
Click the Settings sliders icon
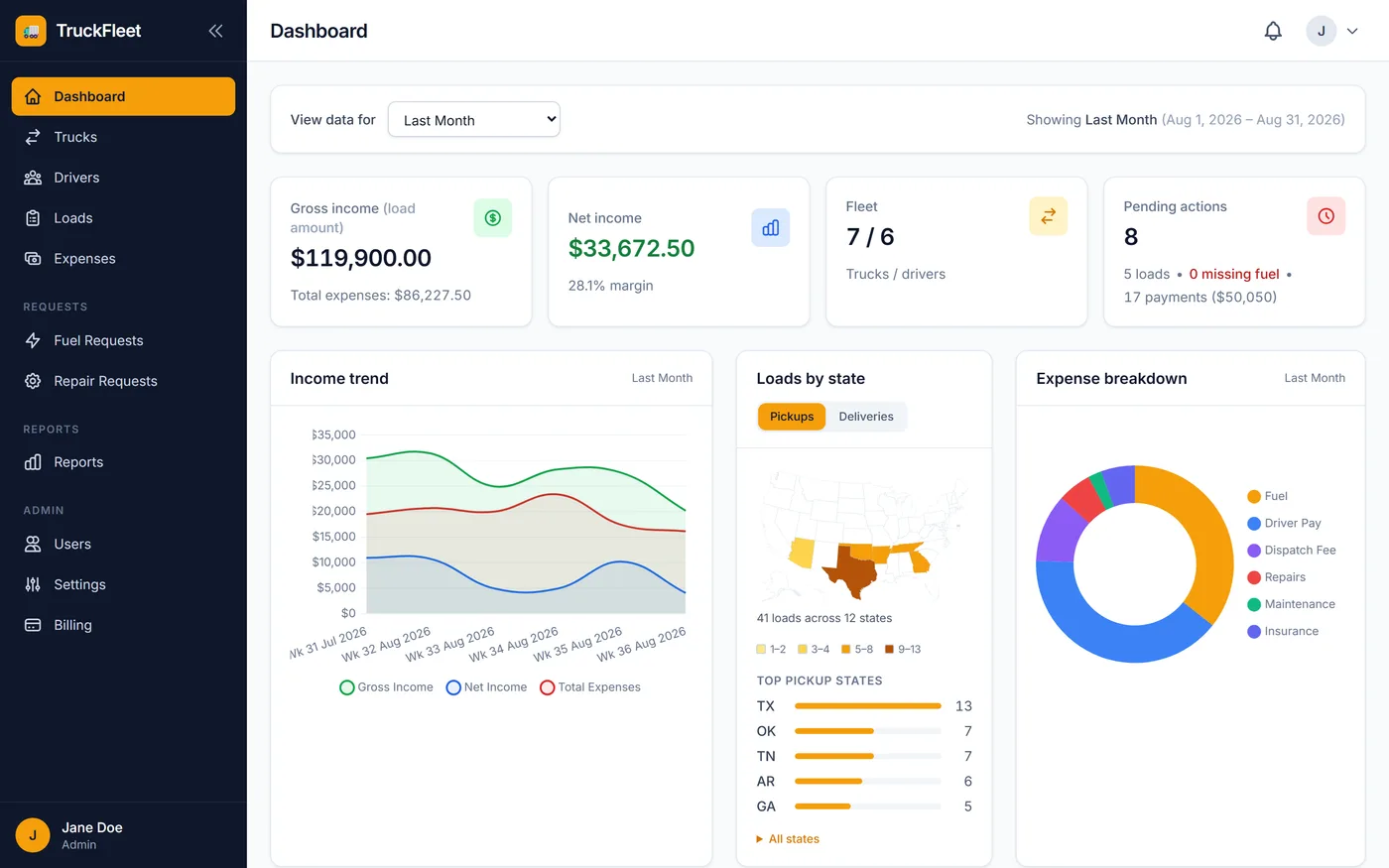(x=33, y=585)
